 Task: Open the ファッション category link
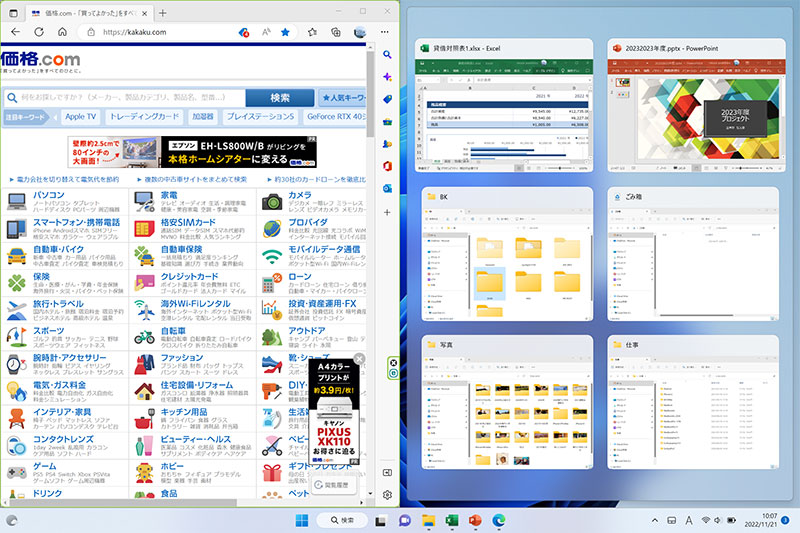coord(182,358)
